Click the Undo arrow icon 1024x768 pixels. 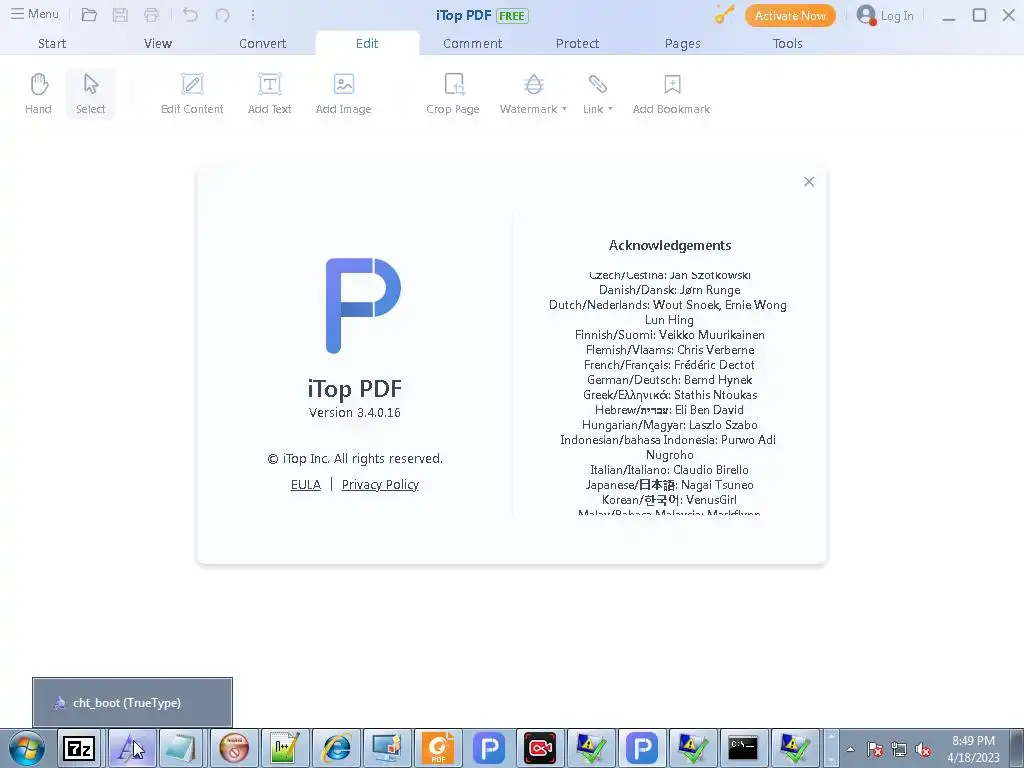pos(190,15)
